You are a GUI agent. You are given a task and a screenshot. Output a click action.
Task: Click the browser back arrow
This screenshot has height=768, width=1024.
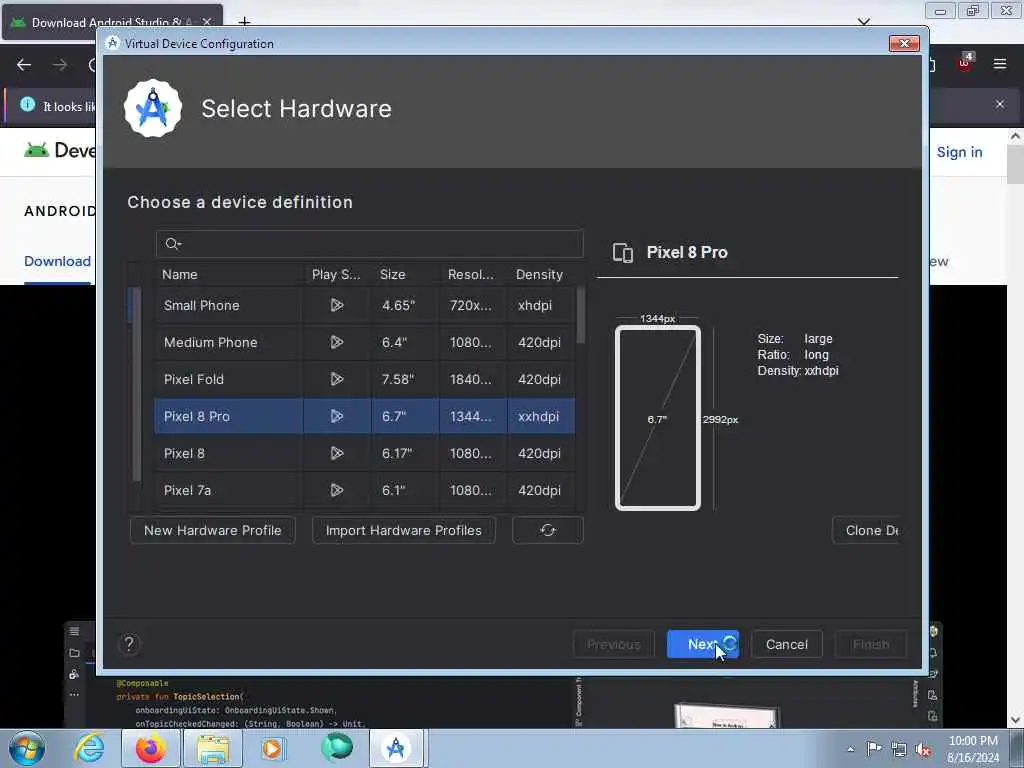click(x=24, y=65)
